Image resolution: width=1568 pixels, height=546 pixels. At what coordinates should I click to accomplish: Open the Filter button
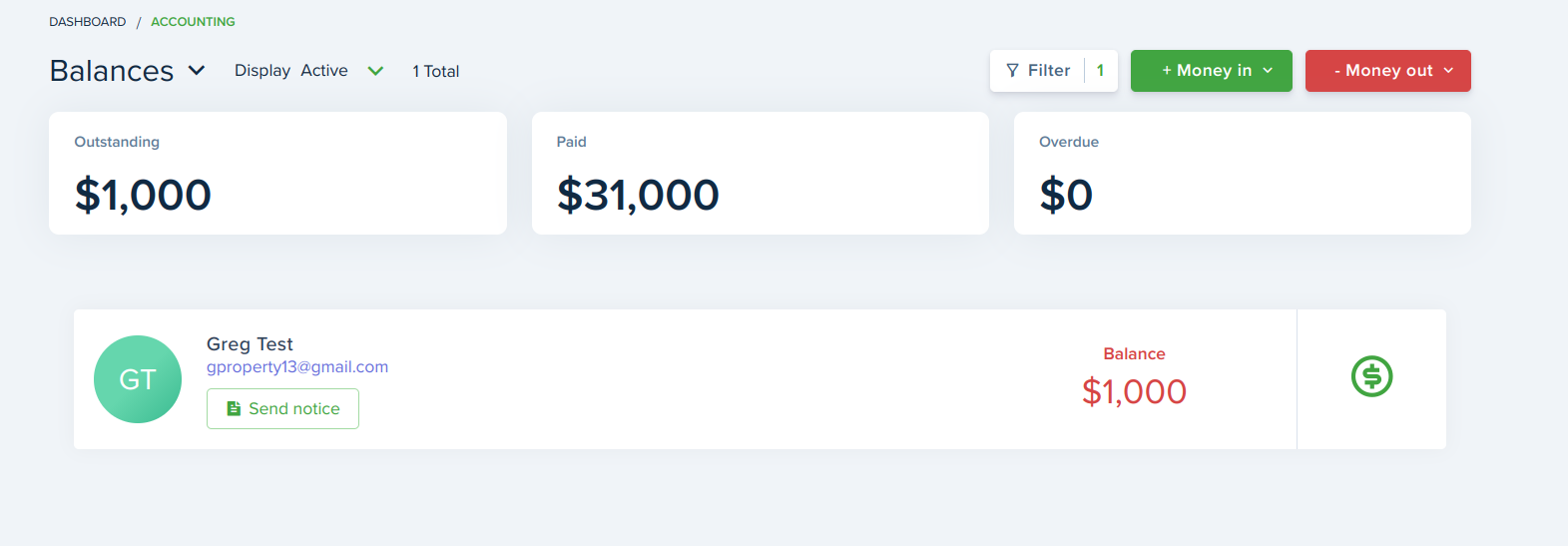pyautogui.click(x=1048, y=71)
